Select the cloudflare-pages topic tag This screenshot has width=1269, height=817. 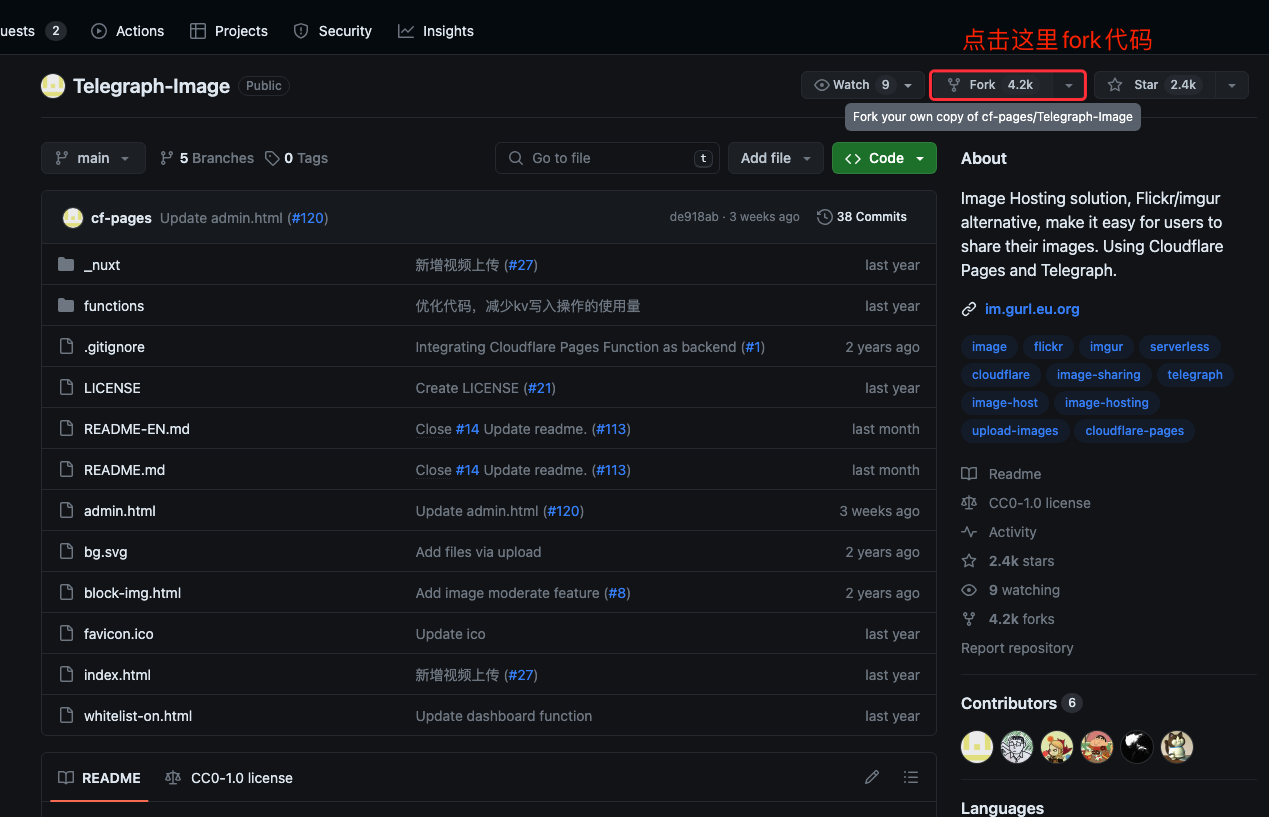point(1134,431)
